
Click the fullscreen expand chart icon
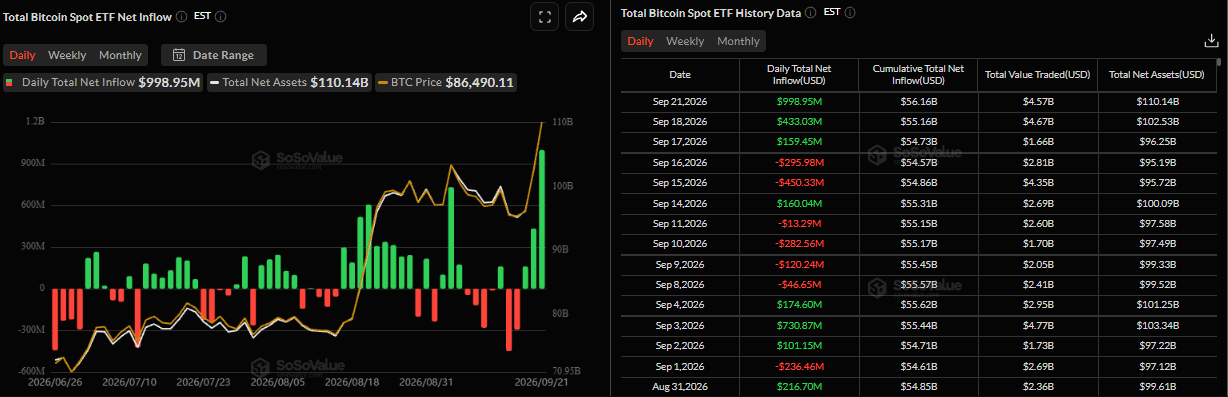tap(544, 16)
